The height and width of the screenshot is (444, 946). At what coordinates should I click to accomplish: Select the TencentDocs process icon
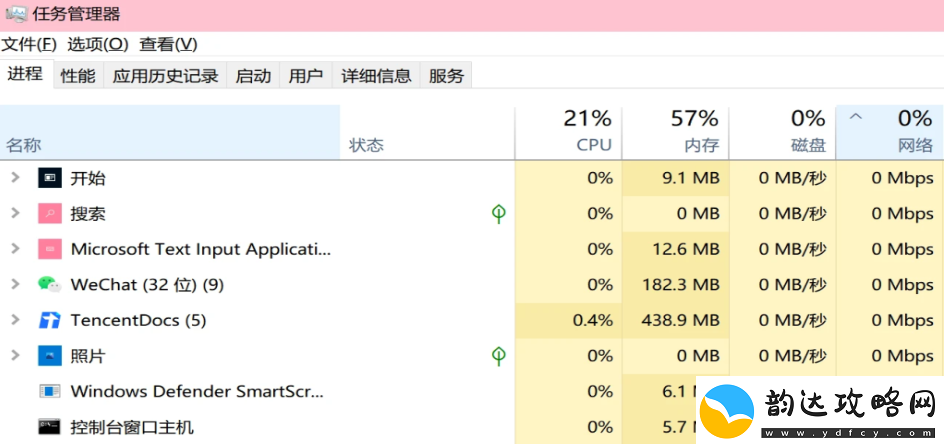click(49, 320)
